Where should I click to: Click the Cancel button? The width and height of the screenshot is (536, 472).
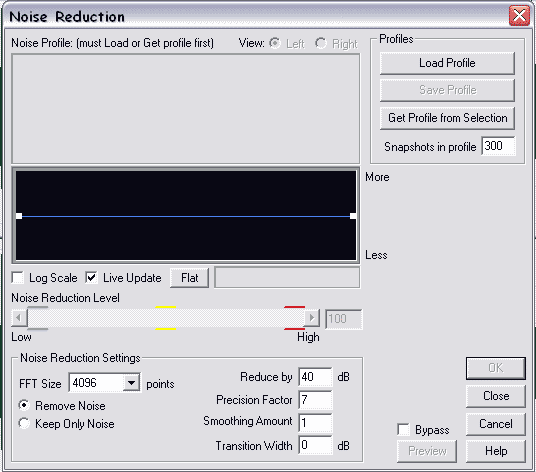click(x=496, y=424)
